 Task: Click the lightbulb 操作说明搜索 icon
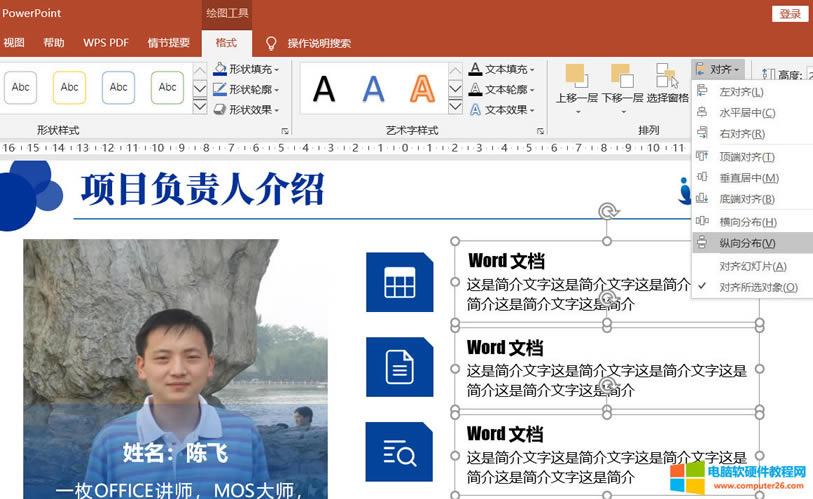[x=270, y=43]
